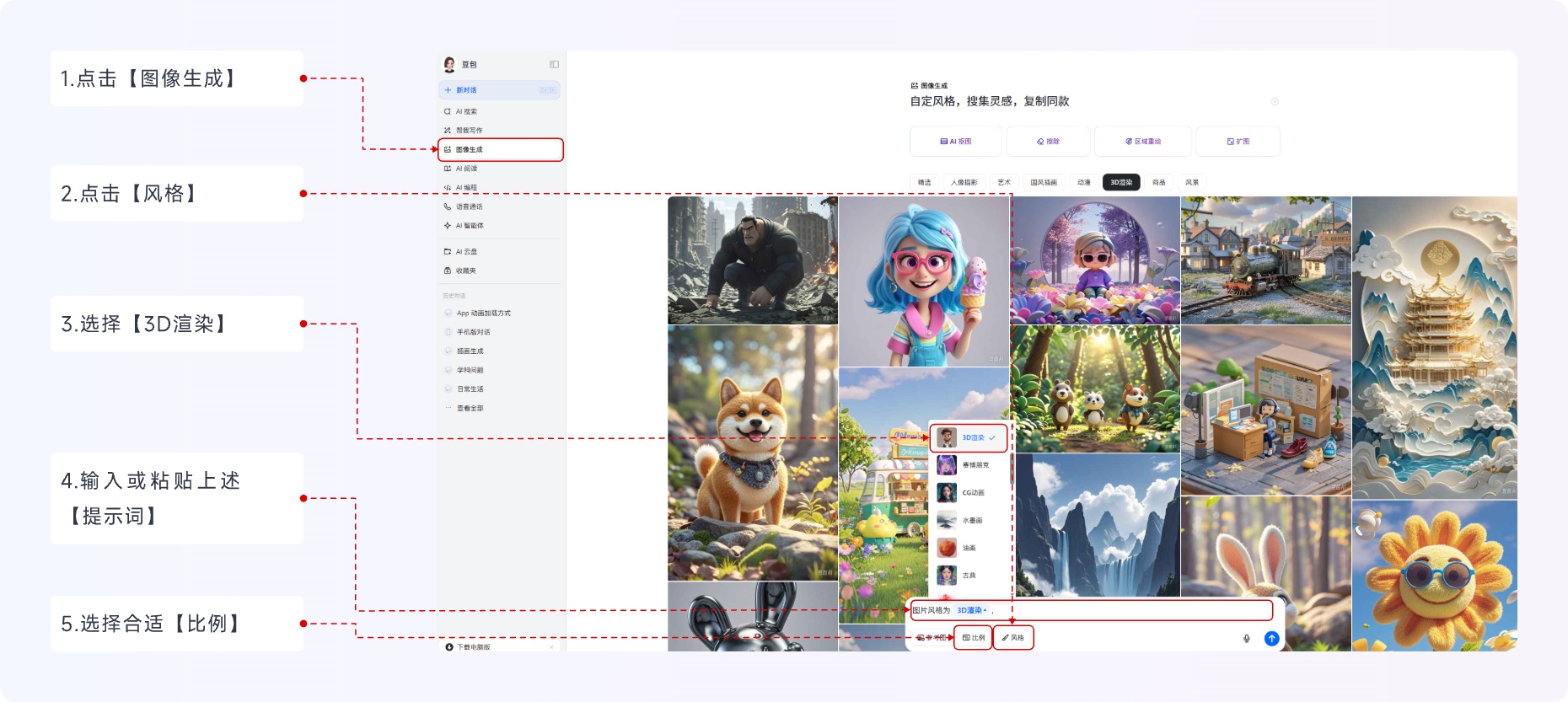Open the Shiba Inu dog image thumbnail
The width and height of the screenshot is (1568, 702).
(752, 453)
